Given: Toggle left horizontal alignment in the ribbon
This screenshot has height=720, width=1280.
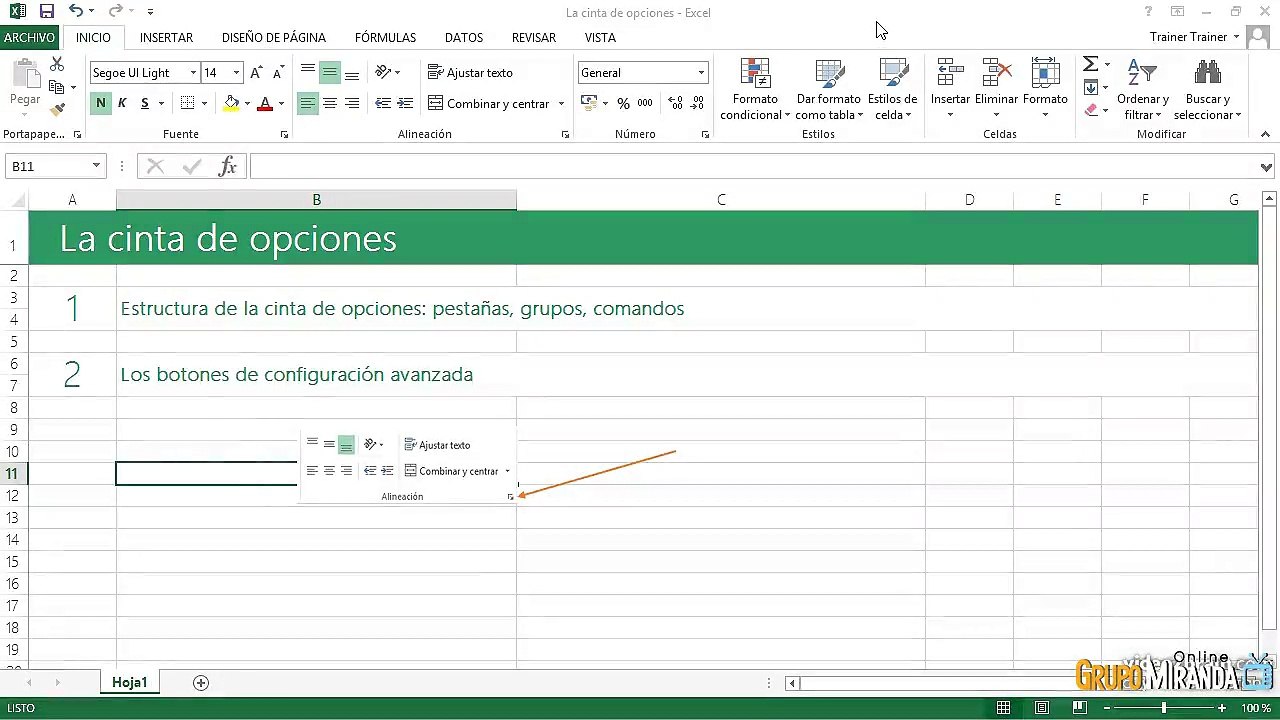Looking at the screenshot, I should 307,103.
